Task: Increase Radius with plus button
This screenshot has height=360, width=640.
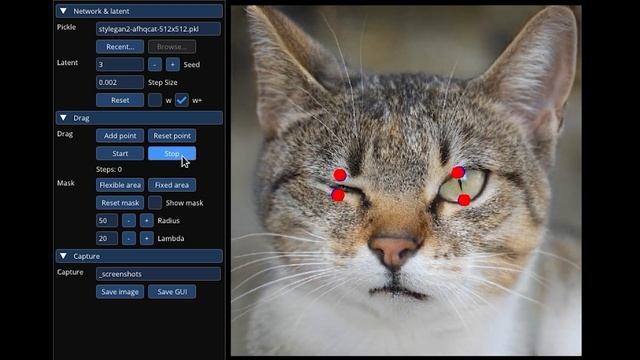Action: 147,220
